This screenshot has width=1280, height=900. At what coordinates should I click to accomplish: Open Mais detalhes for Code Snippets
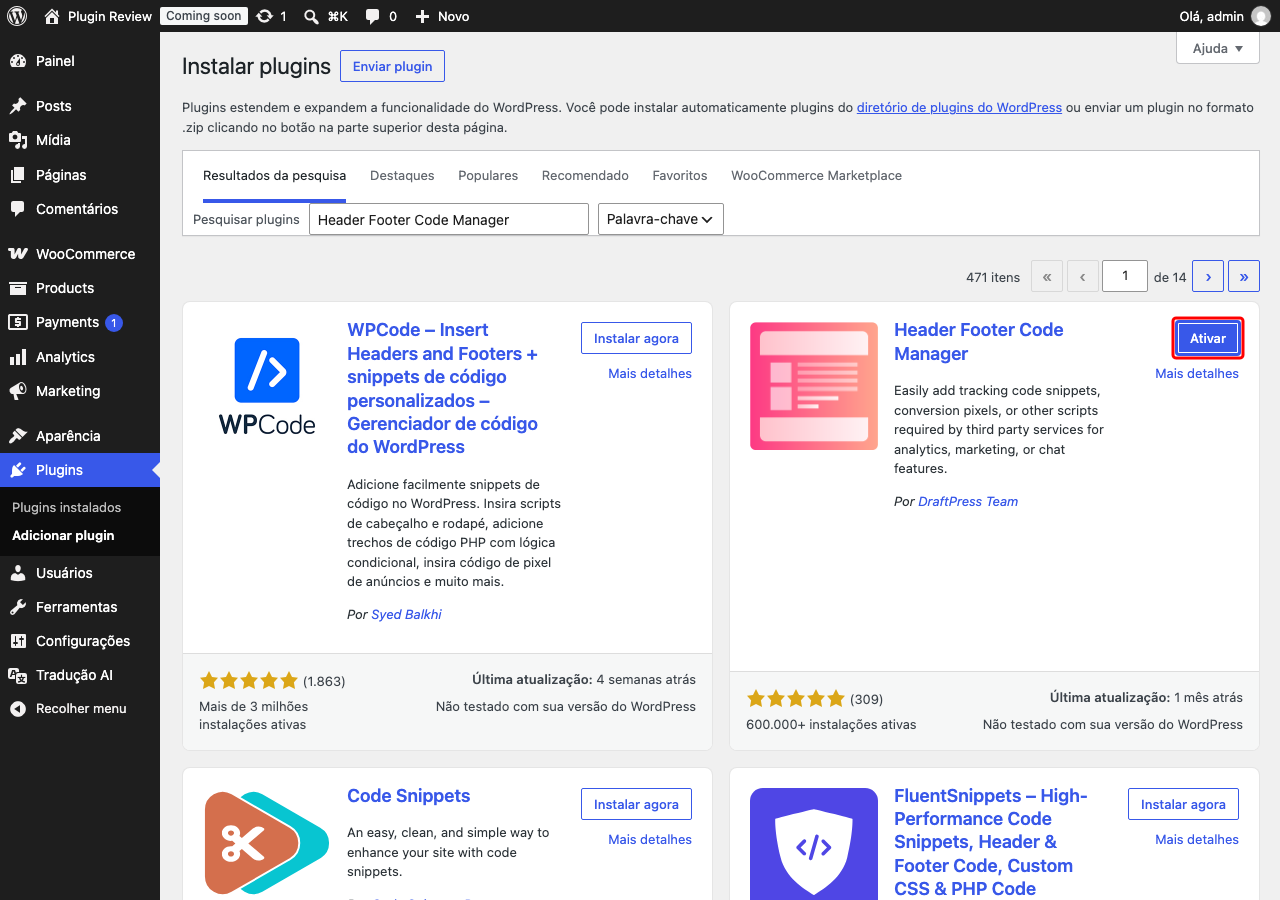point(650,839)
